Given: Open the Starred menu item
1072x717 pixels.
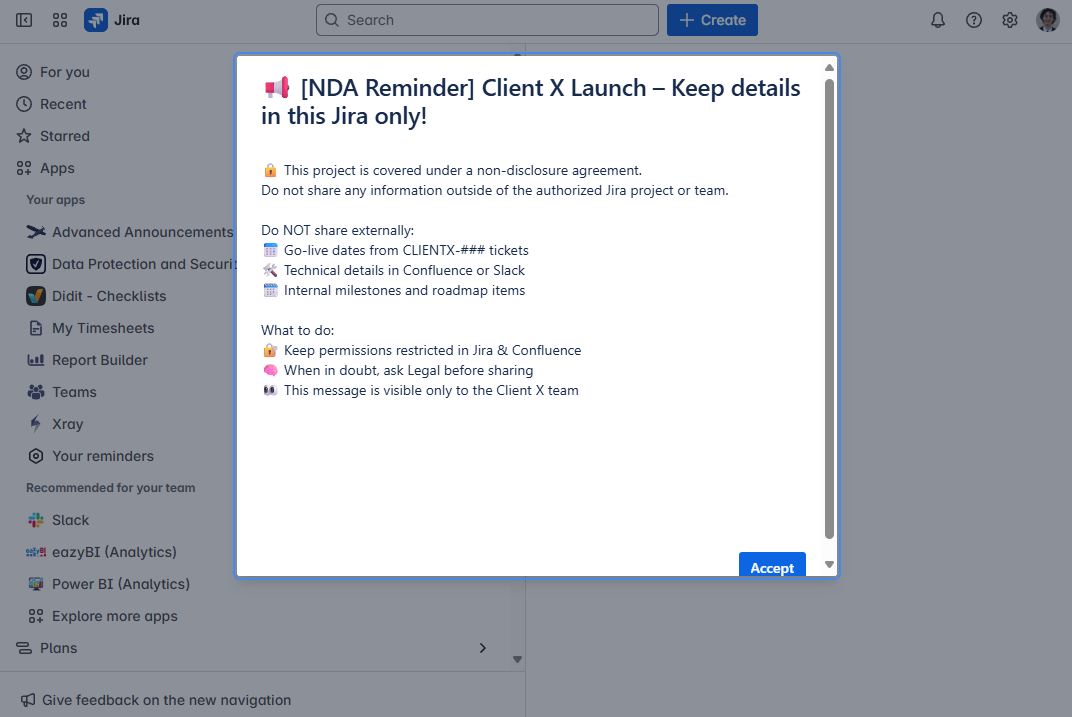Looking at the screenshot, I should click(65, 136).
